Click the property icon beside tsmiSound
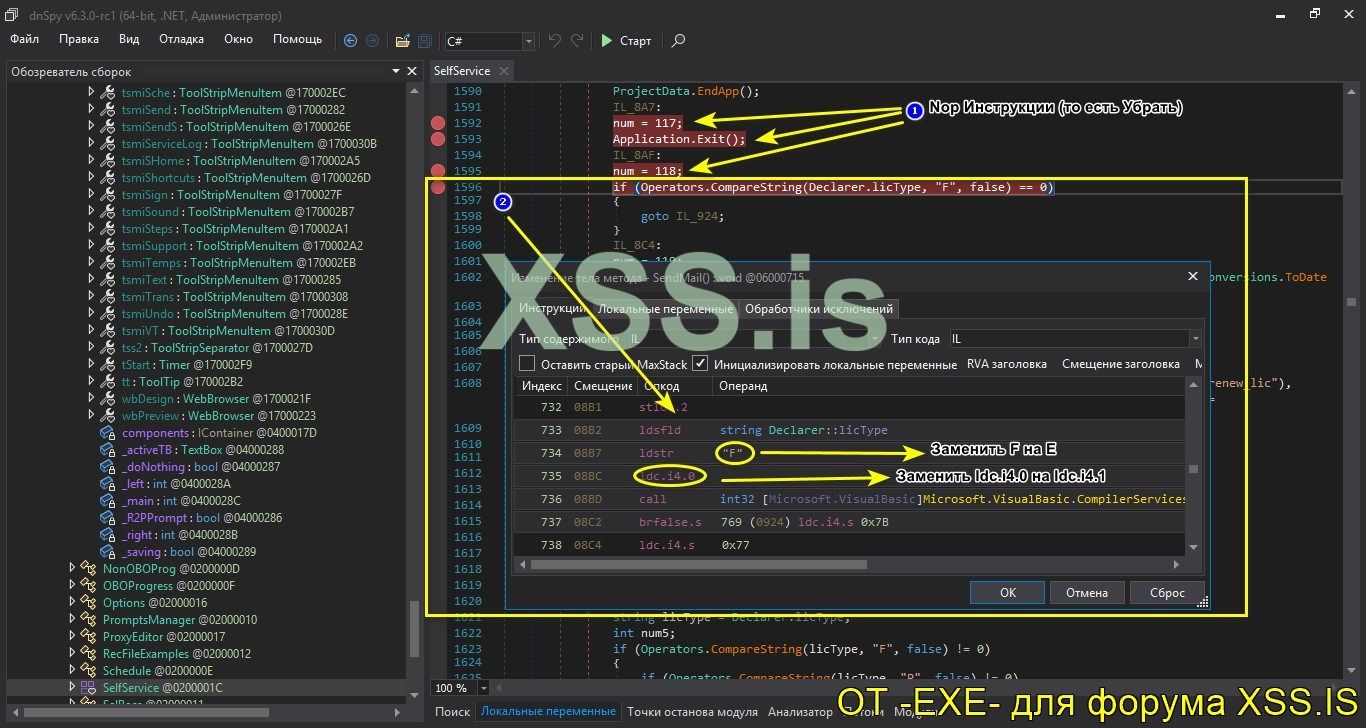Image resolution: width=1366 pixels, height=728 pixels. pos(109,212)
